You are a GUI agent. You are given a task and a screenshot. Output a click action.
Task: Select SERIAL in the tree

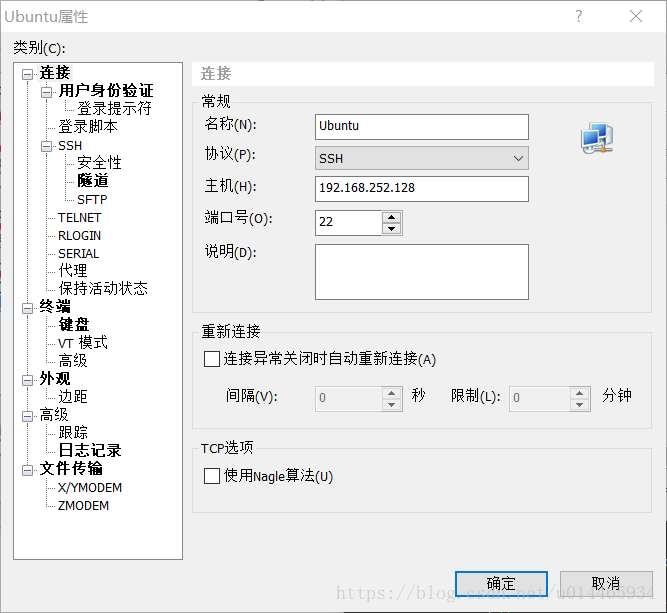[x=79, y=254]
